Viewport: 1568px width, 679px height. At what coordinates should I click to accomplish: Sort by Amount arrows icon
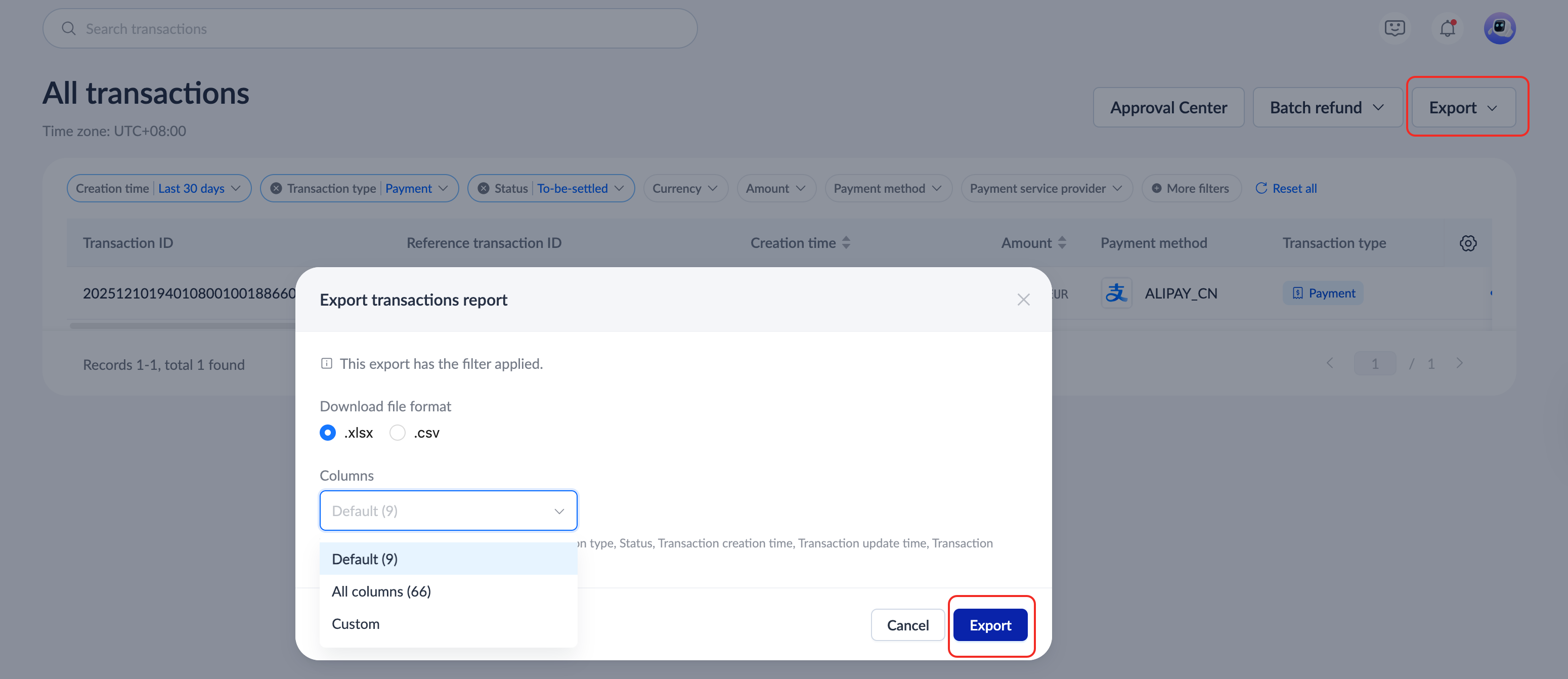point(1062,243)
